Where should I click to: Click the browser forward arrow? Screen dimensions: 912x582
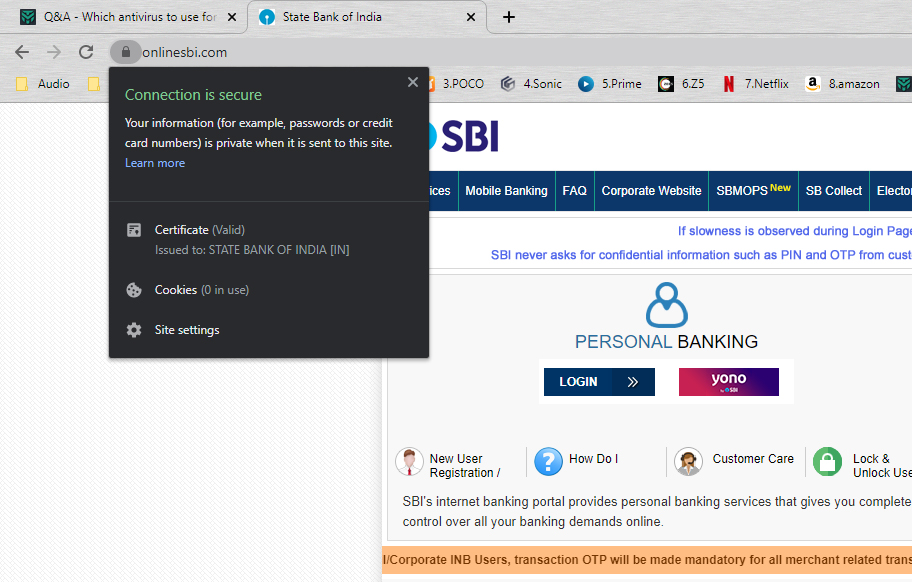tap(54, 52)
